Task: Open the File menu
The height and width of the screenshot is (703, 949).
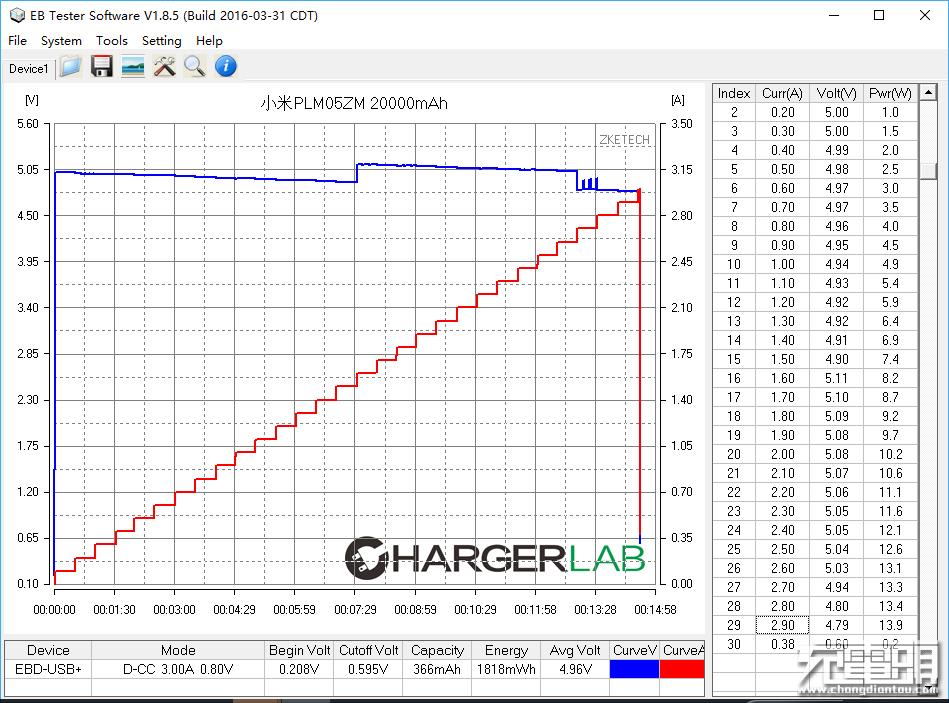Action: pyautogui.click(x=17, y=41)
